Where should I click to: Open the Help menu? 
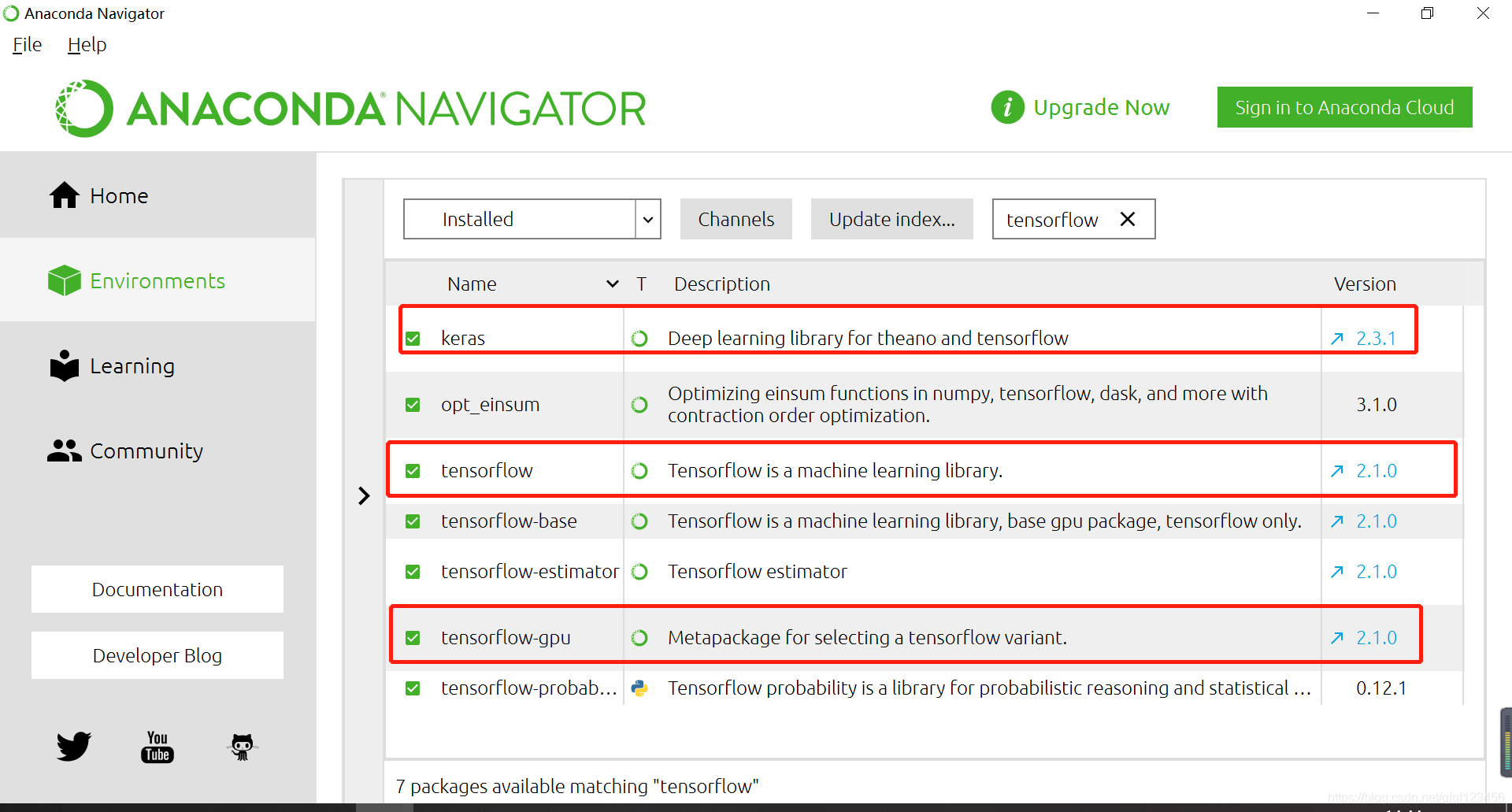pos(87,45)
